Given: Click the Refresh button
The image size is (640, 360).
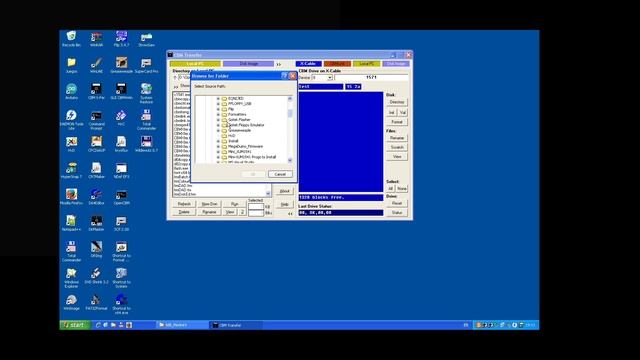Looking at the screenshot, I should [x=184, y=204].
